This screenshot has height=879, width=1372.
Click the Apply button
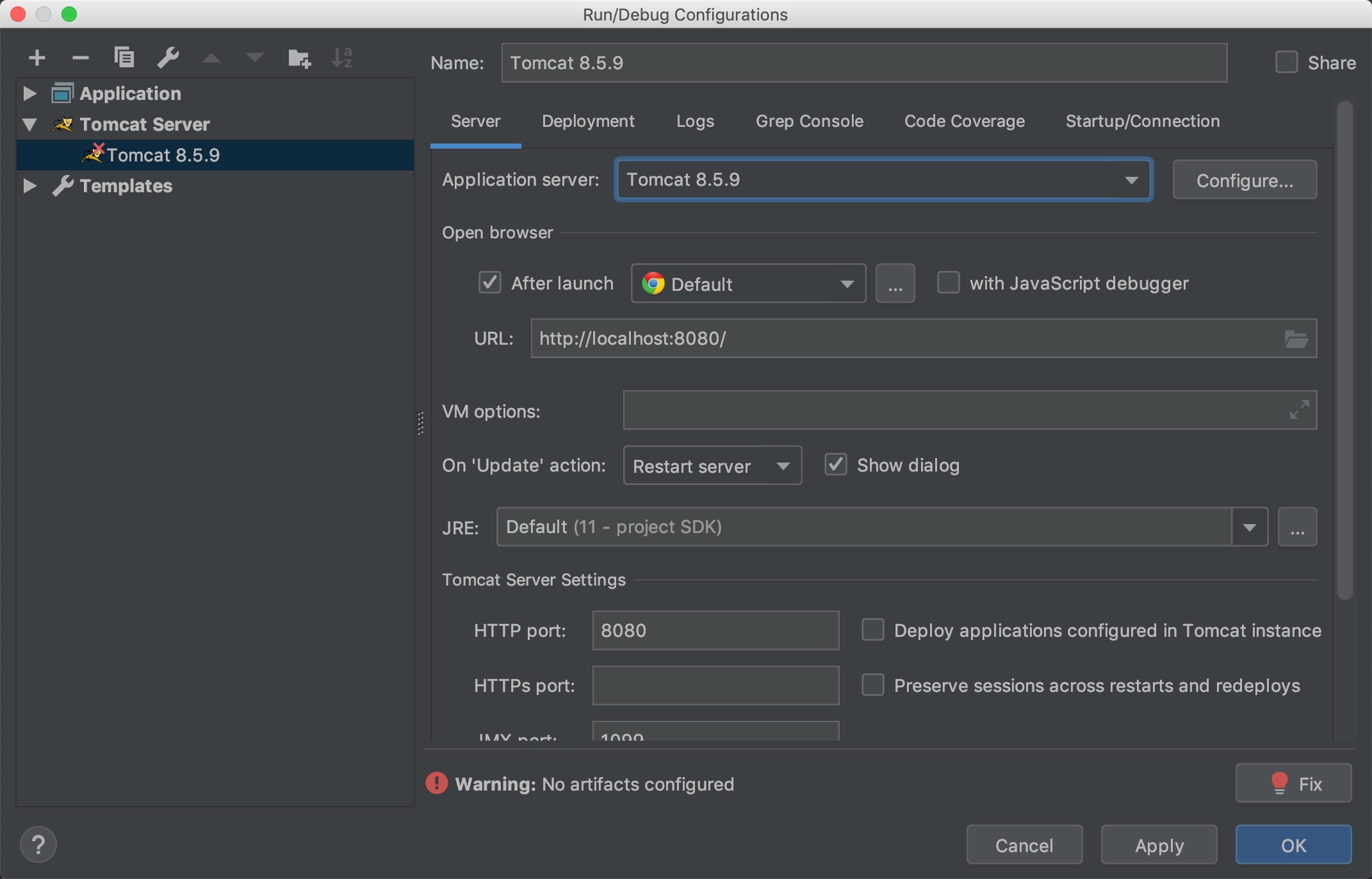point(1159,844)
